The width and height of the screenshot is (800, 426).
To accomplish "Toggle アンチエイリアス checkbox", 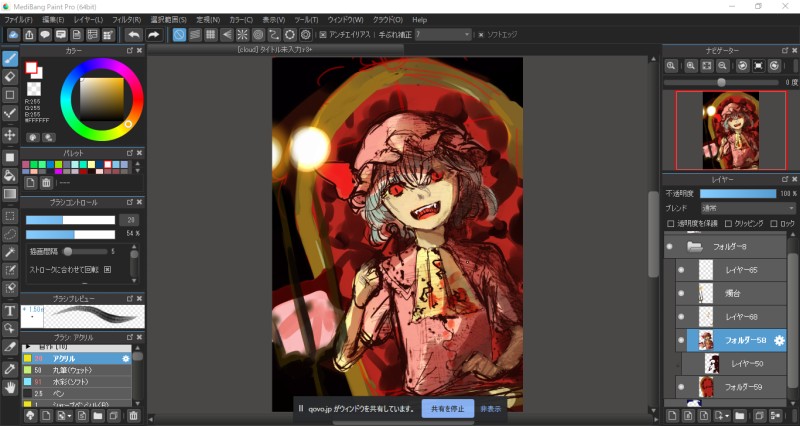I will [323, 35].
